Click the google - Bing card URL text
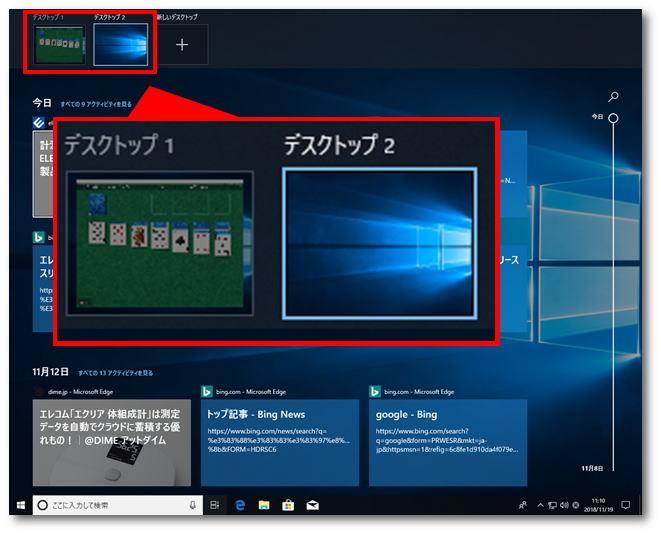The image size is (661, 534). click(447, 440)
